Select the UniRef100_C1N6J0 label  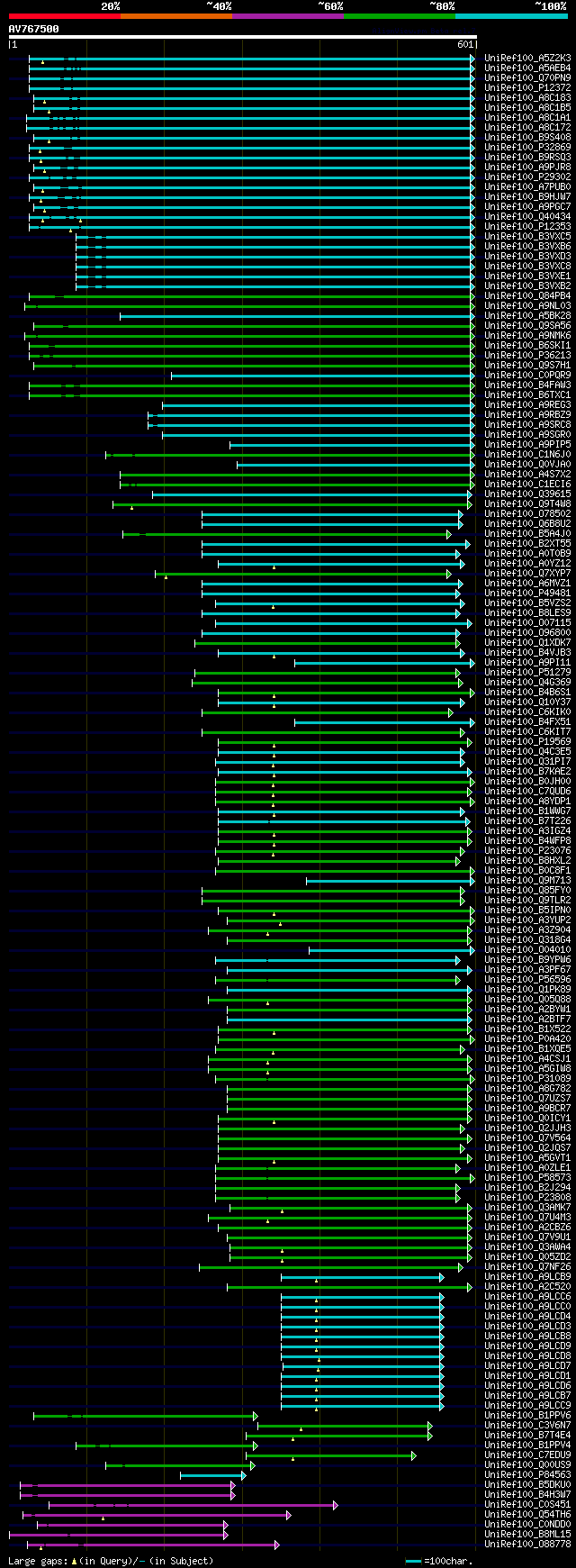click(x=527, y=455)
